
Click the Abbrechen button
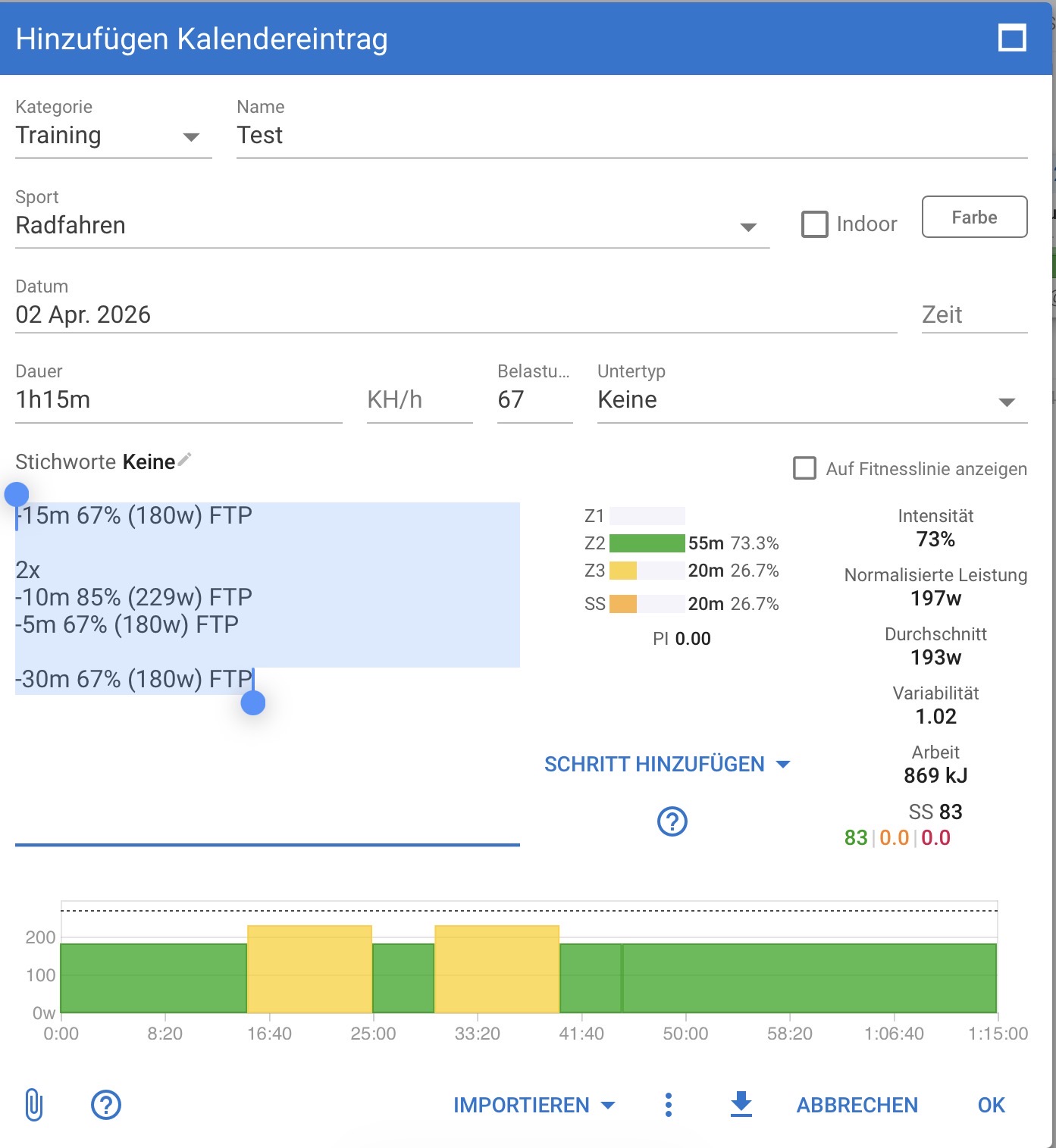(857, 1105)
